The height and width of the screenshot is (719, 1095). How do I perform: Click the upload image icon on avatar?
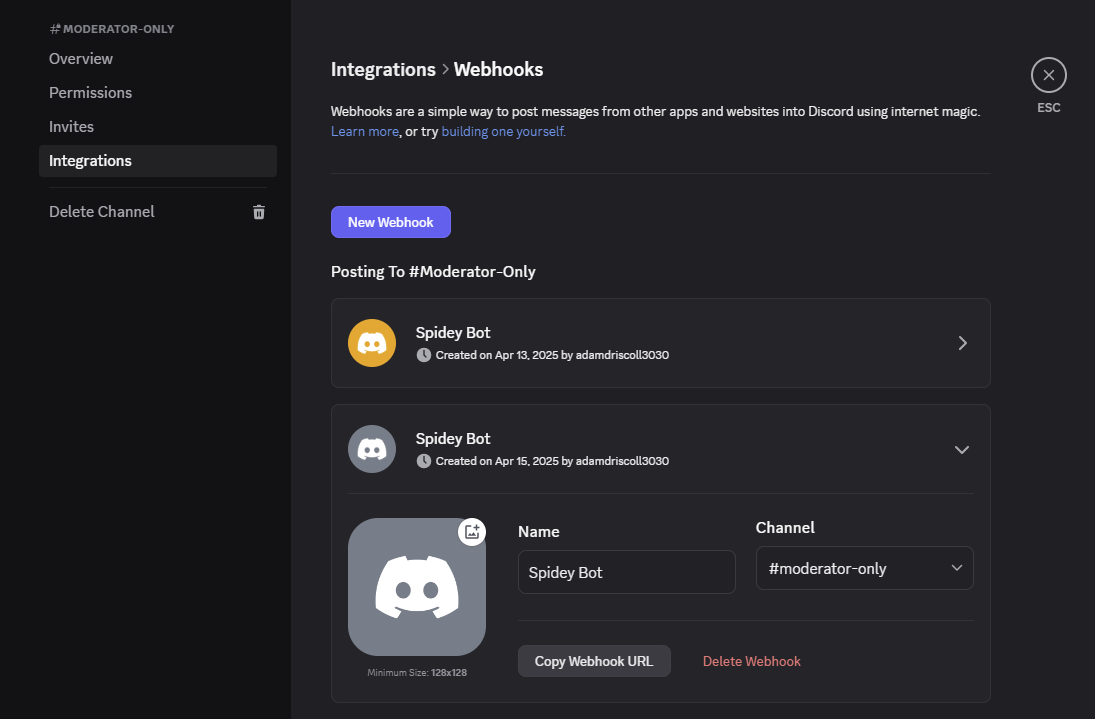(x=472, y=532)
